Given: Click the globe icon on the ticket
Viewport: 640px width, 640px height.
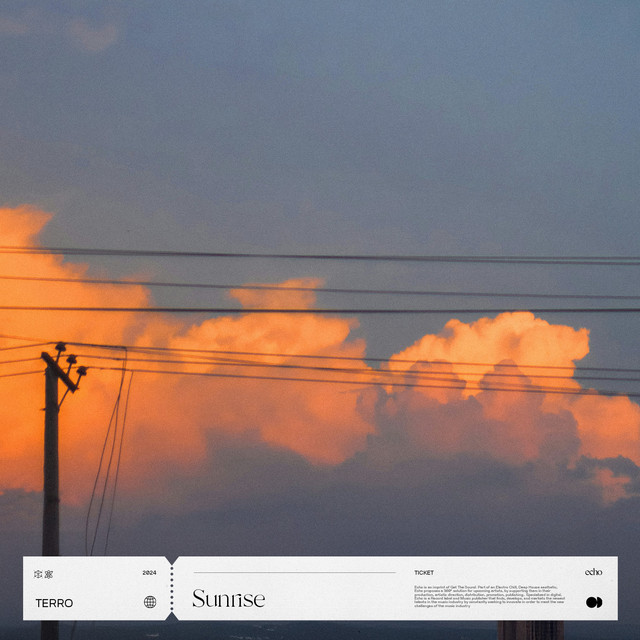Looking at the screenshot, I should [x=150, y=602].
